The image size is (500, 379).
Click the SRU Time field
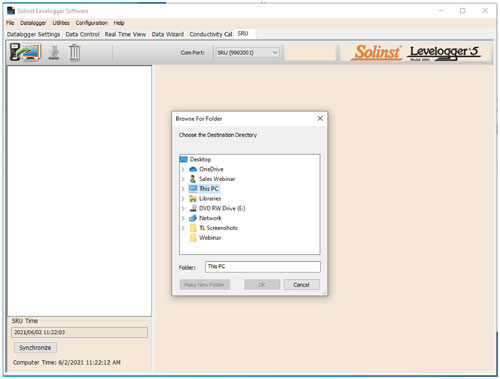click(79, 332)
